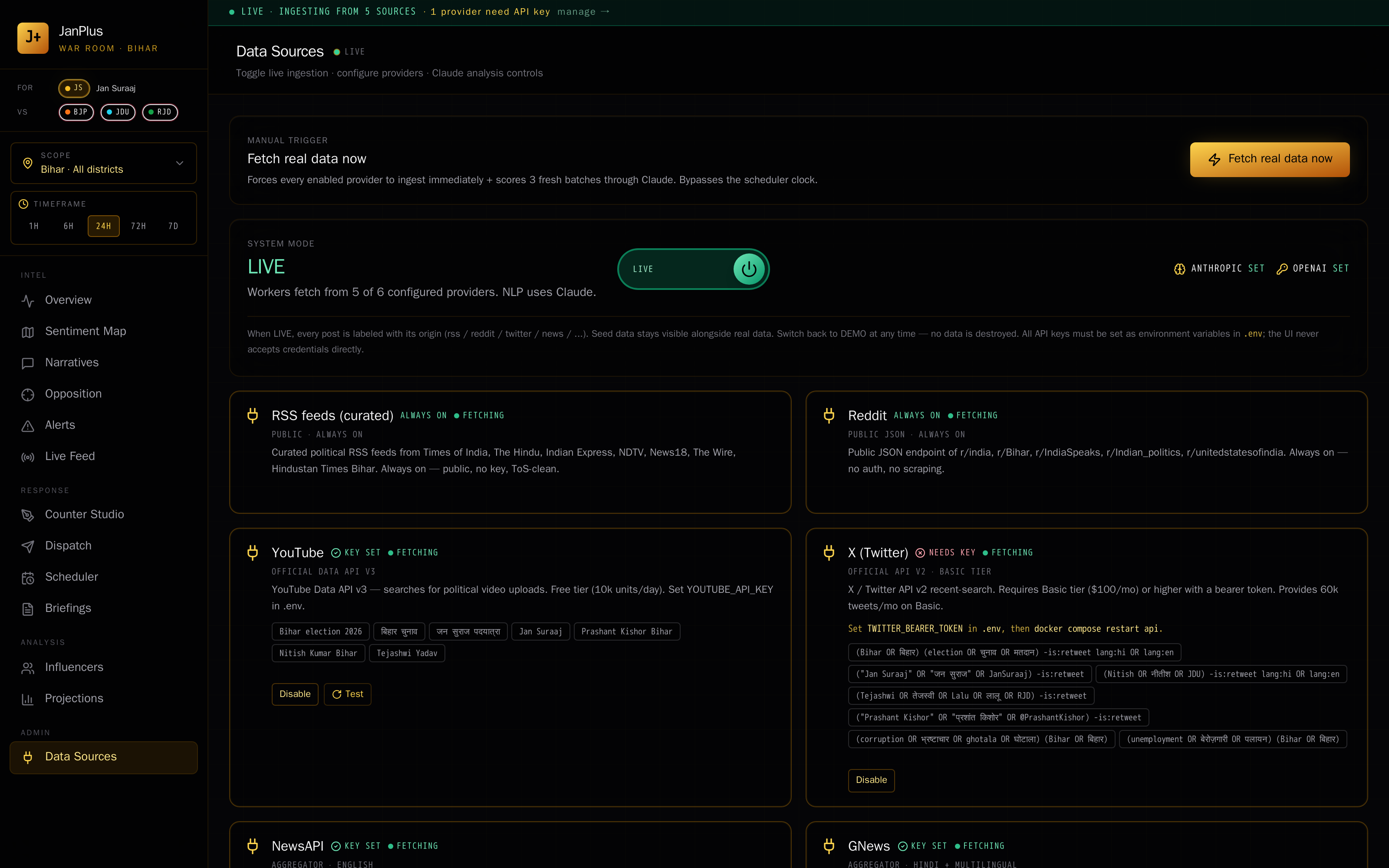Test the YouTube connection
This screenshot has width=1389, height=868.
[x=348, y=694]
